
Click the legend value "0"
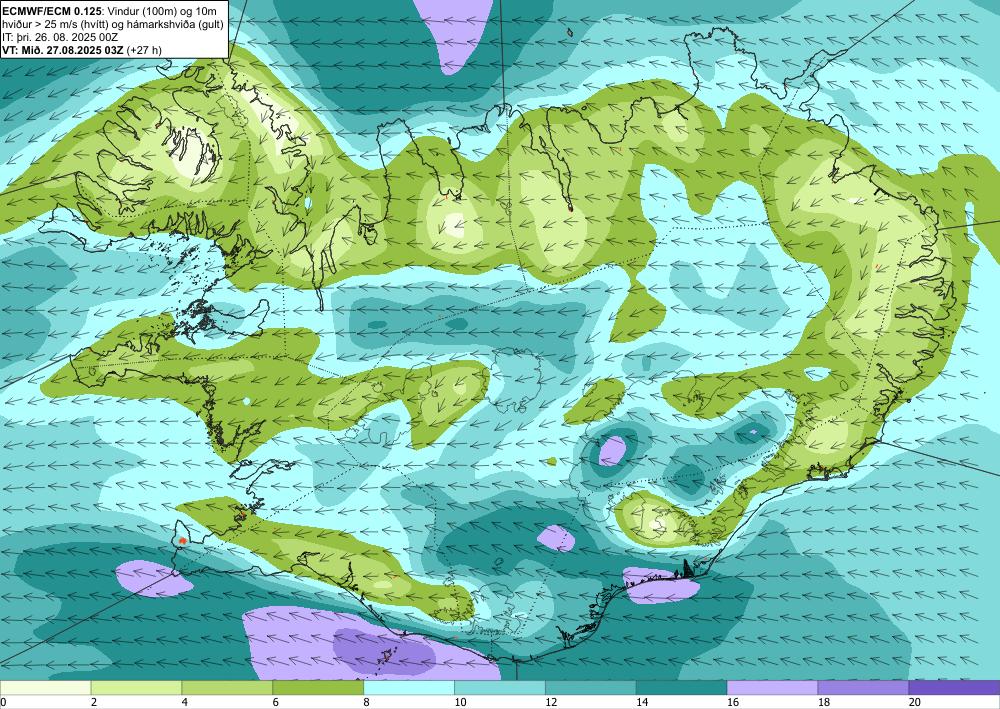[3, 702]
